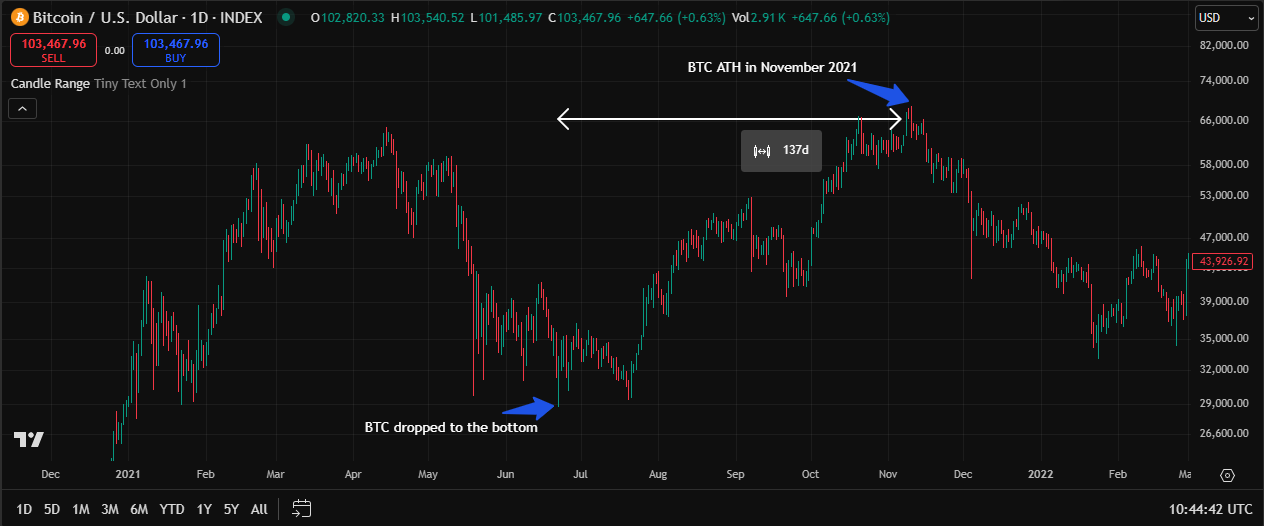
Task: Select the 3M time range
Action: click(110, 509)
